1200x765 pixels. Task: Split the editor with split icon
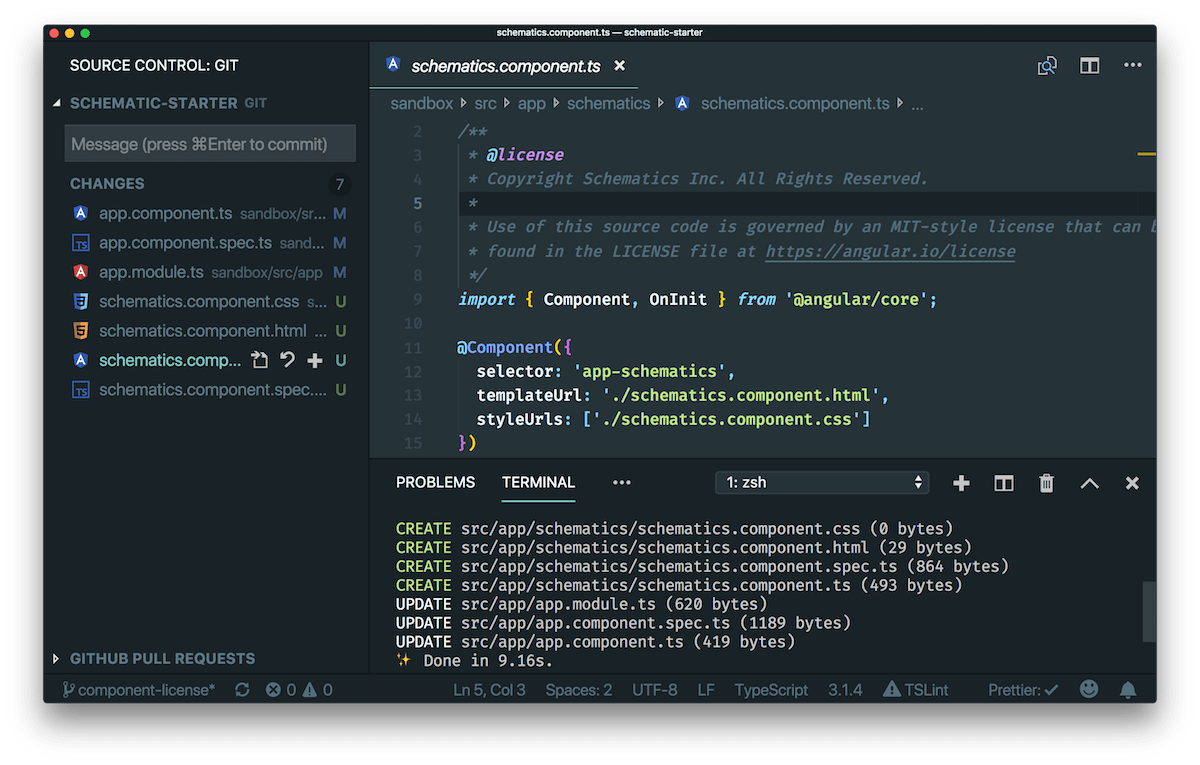coord(1090,66)
